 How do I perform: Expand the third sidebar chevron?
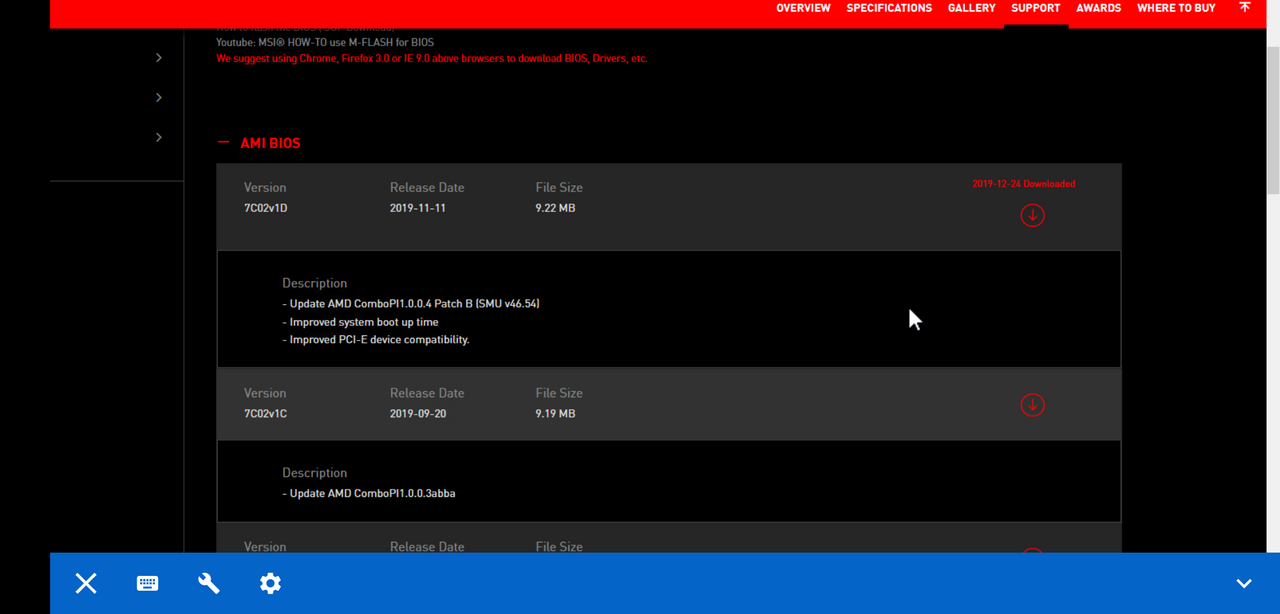[159, 137]
